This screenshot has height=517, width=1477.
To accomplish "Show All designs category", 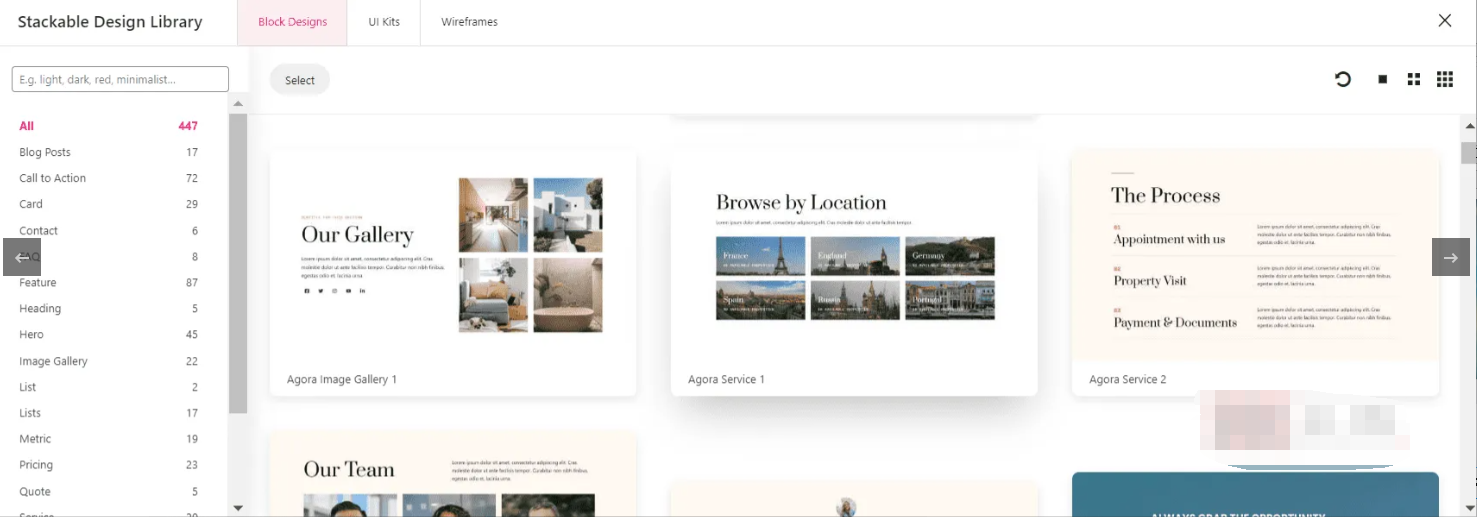I will tap(108, 126).
